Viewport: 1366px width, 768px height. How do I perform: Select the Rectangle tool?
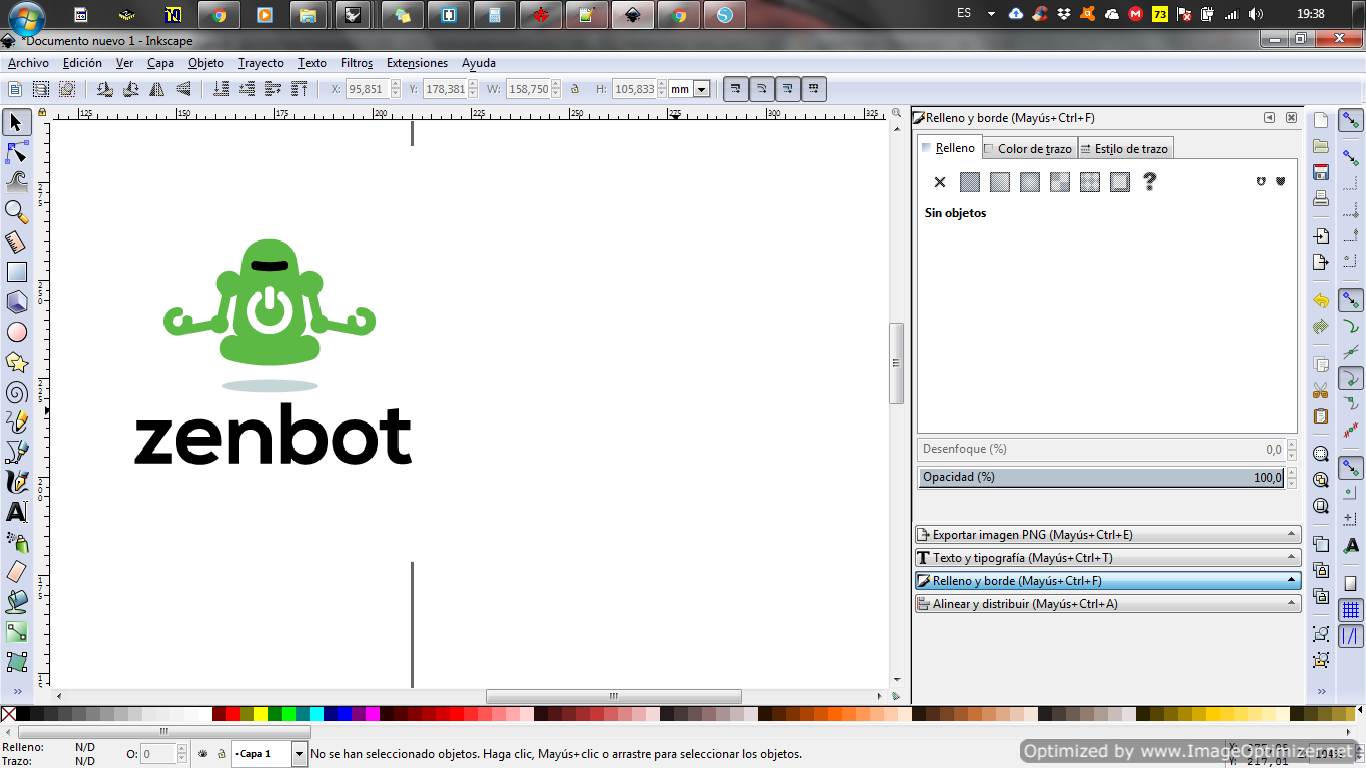tap(16, 272)
